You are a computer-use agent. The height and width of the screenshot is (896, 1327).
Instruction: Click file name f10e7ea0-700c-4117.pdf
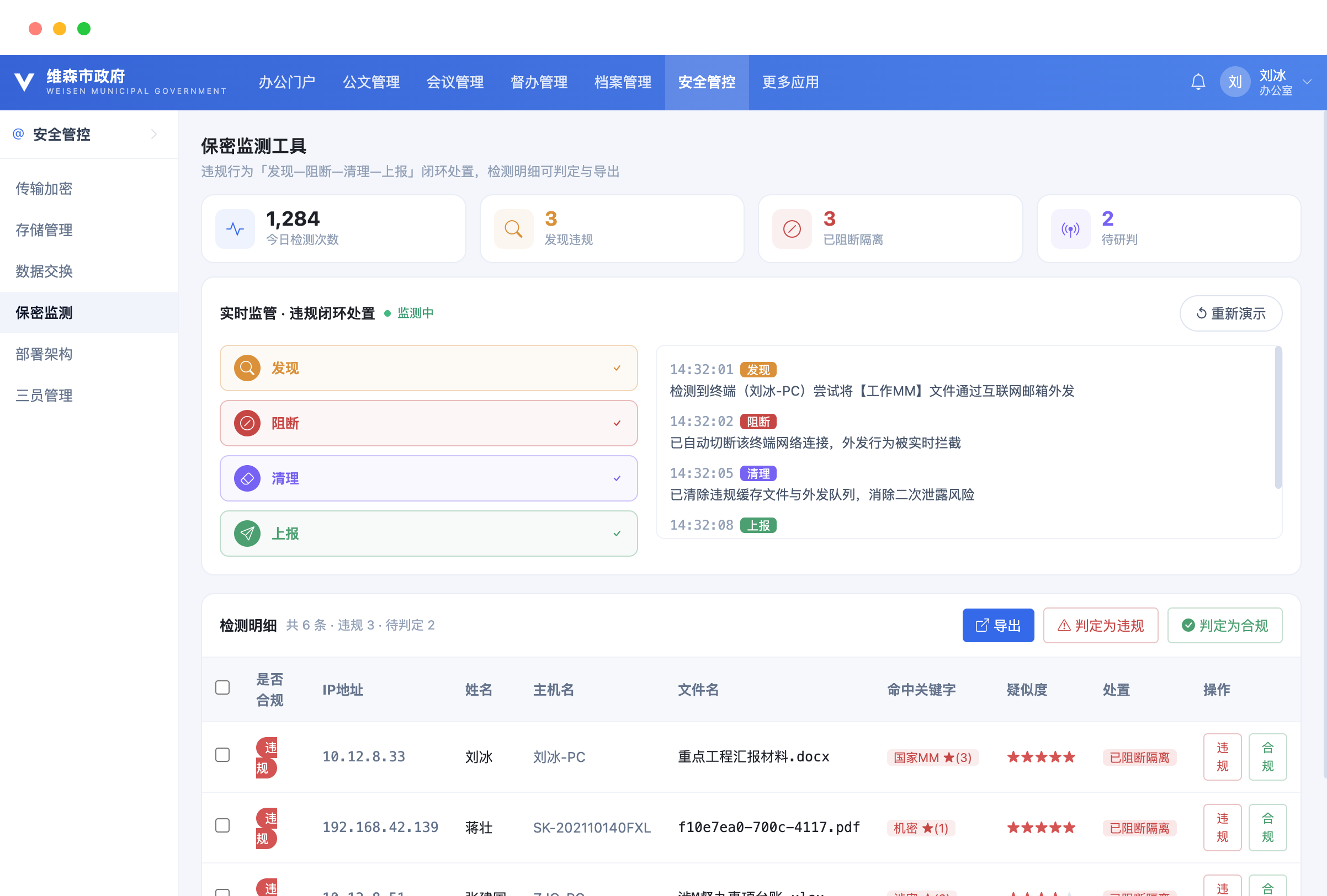(768, 828)
